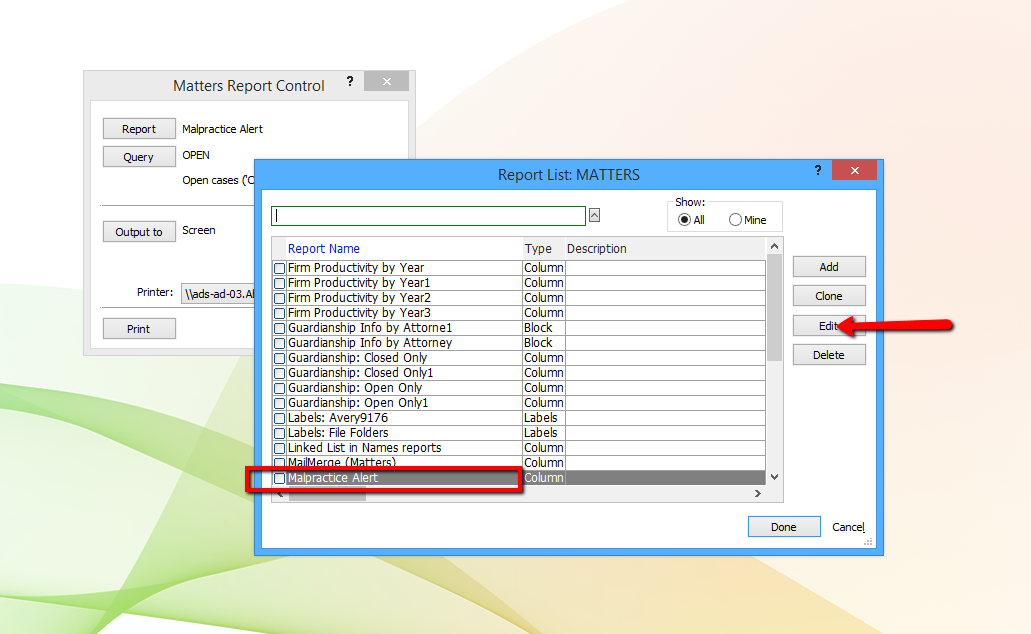Check the box for Guardianship: Closed Only

coord(279,358)
